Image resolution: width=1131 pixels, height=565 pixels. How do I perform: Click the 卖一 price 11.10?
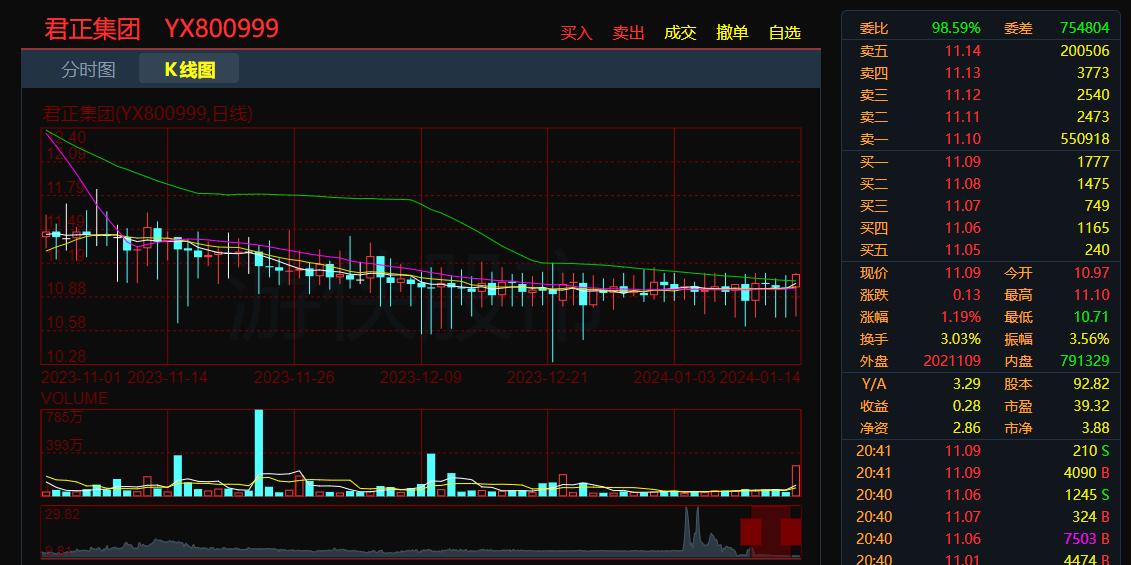tap(963, 139)
